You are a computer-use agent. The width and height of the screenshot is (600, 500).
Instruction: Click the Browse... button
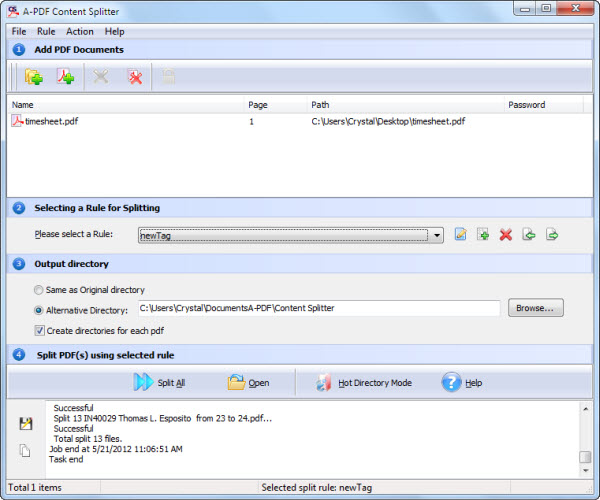coord(536,308)
